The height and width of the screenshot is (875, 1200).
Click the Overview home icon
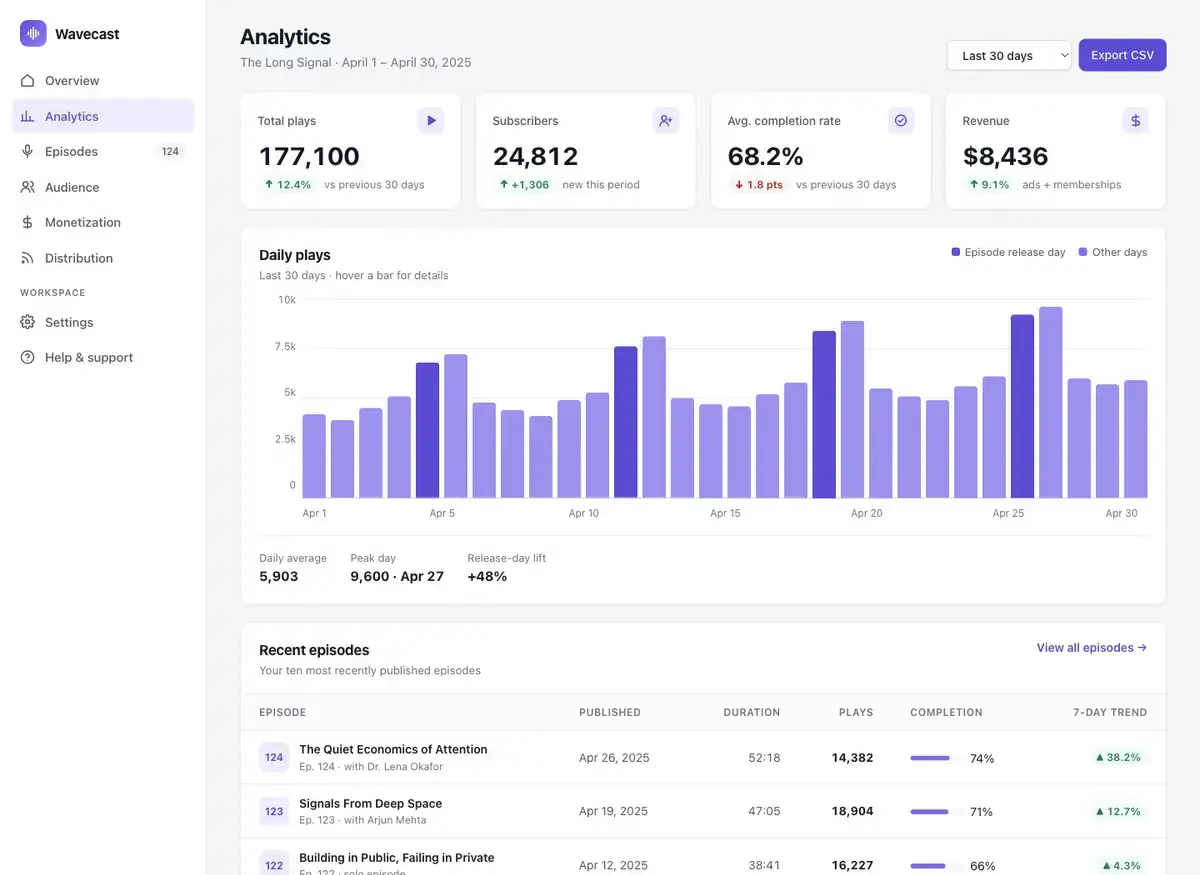[28, 80]
